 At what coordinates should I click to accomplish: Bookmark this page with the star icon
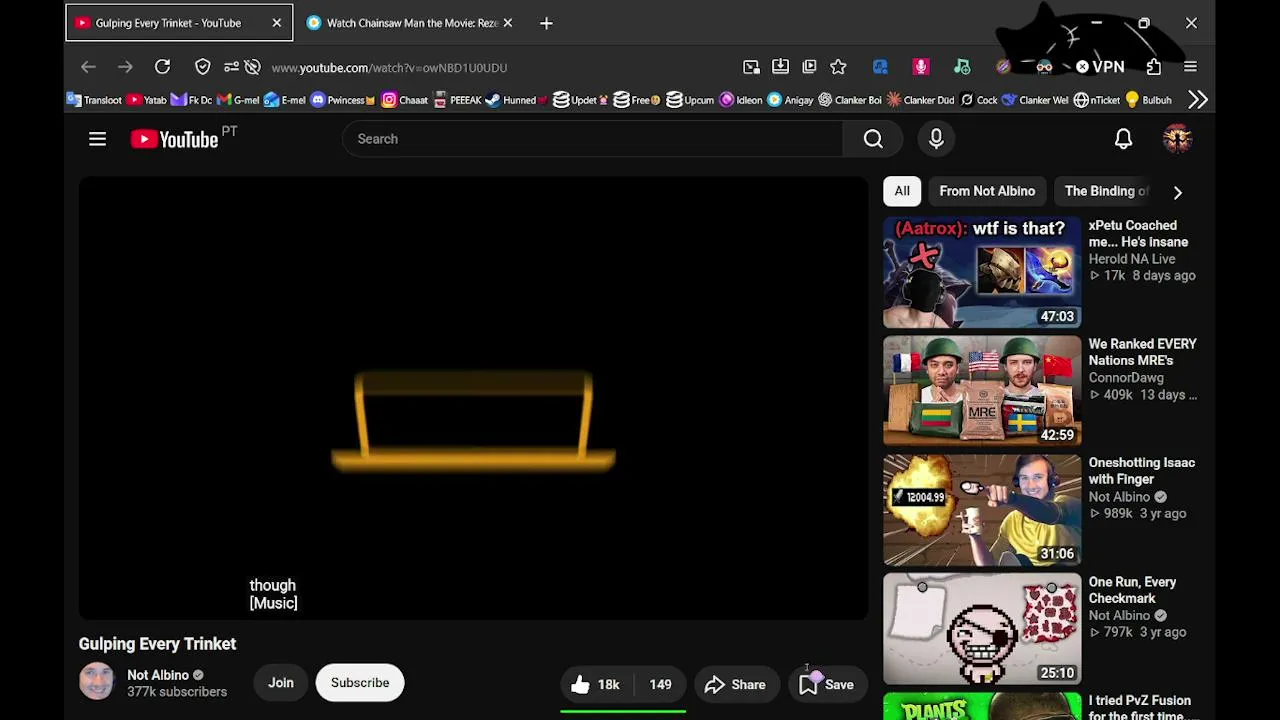click(838, 67)
